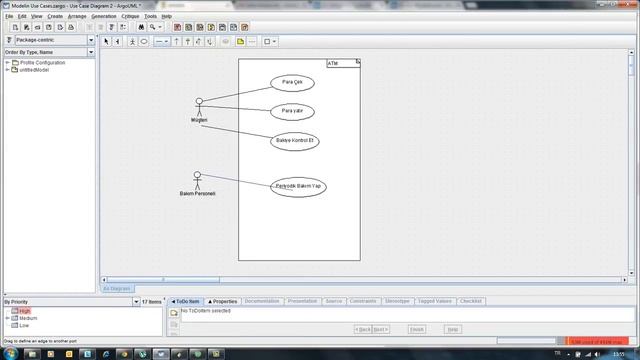The width and height of the screenshot is (640, 360).
Task: Select the arrow Select tool
Action: (x=106, y=42)
